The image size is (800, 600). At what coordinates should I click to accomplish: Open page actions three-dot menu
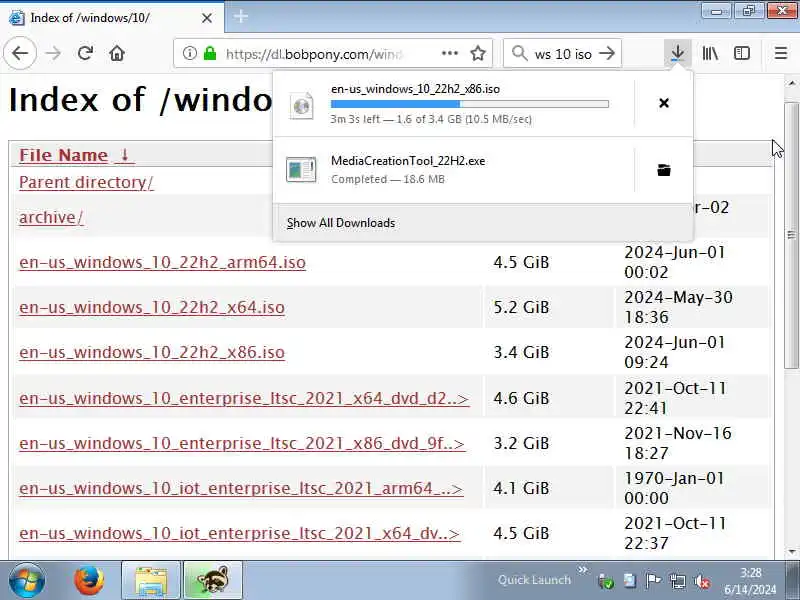coord(449,53)
